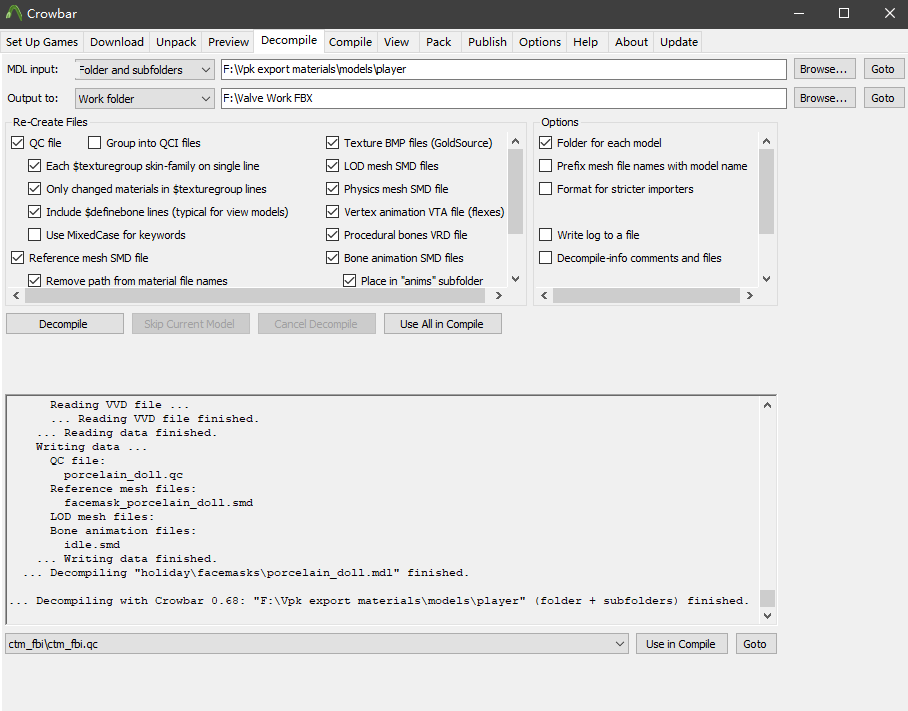Open the Set Up Games tab
The height and width of the screenshot is (711, 908).
click(42, 42)
